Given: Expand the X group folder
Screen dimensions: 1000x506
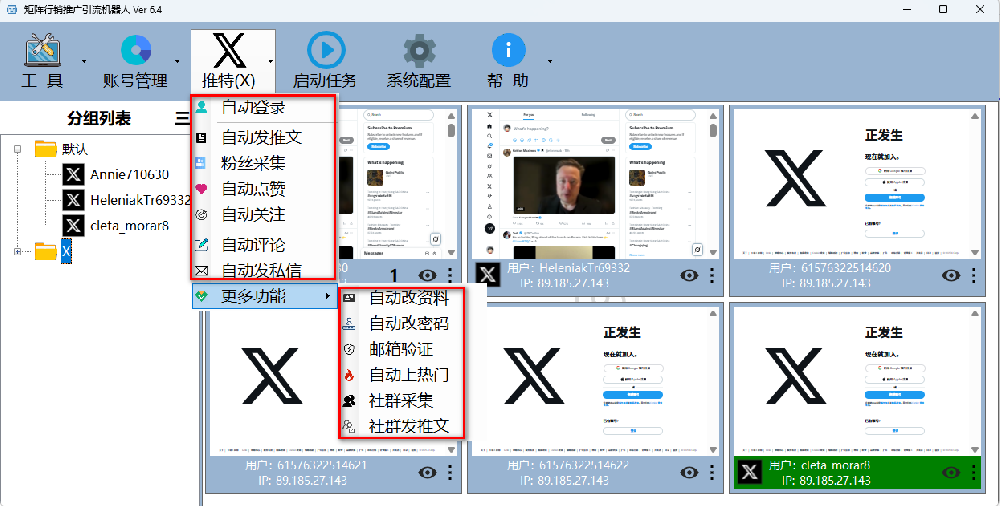Looking at the screenshot, I should (18, 251).
